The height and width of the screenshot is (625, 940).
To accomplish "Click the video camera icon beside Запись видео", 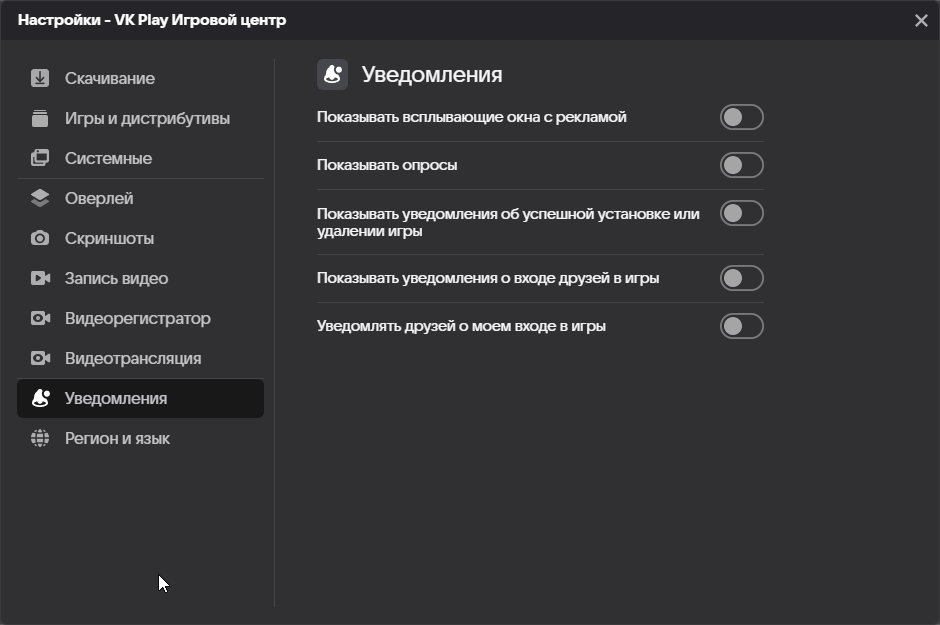I will tap(40, 278).
